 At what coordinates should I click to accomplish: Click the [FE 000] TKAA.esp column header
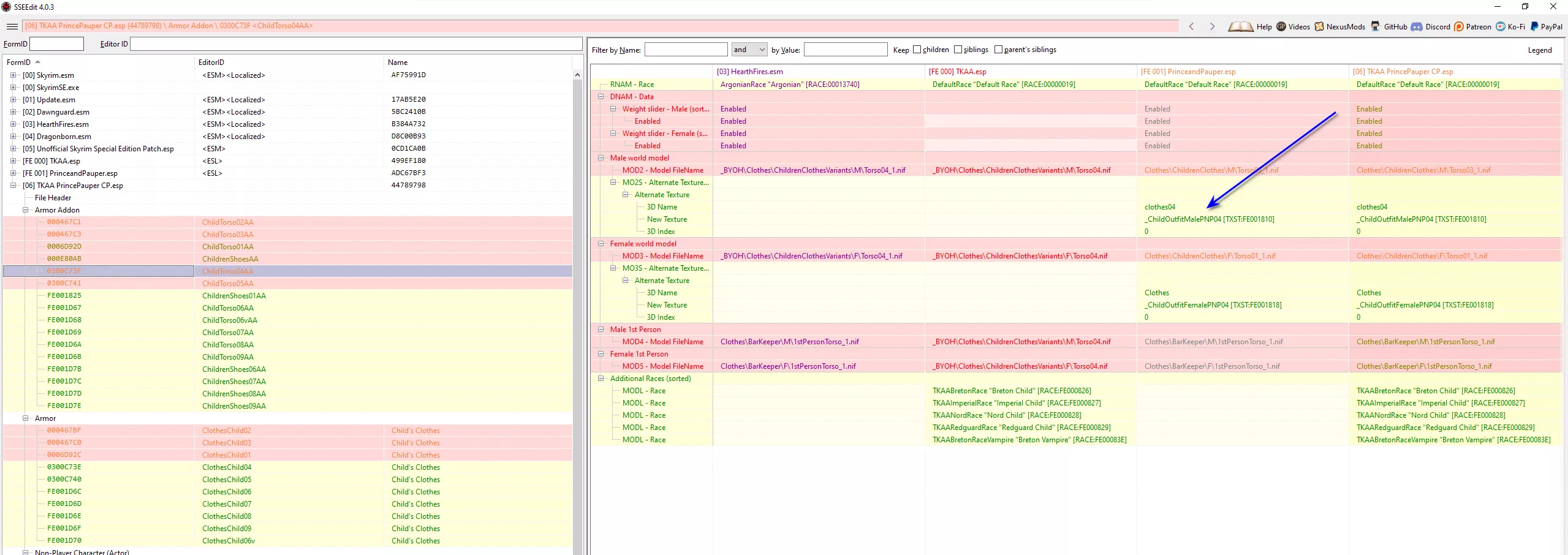1031,72
